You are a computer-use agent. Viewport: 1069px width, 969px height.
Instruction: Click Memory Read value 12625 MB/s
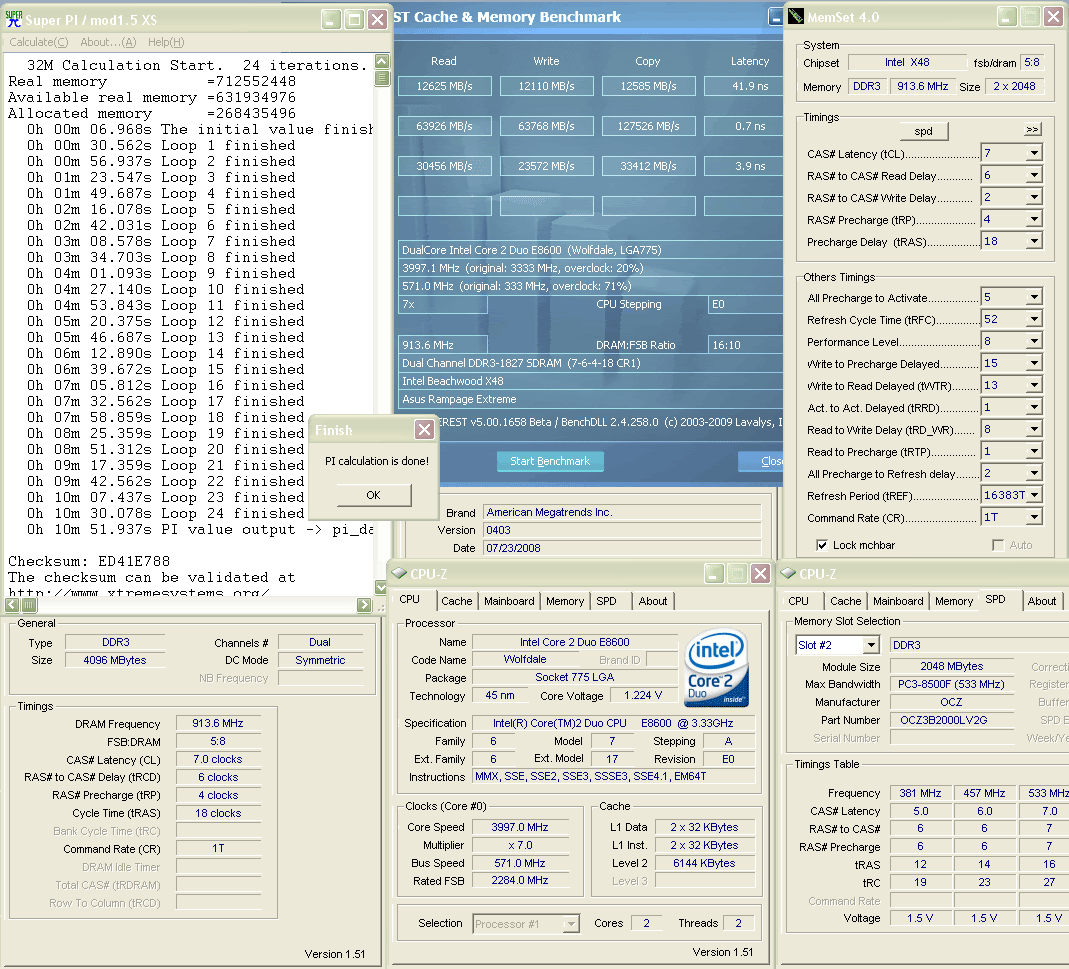point(445,86)
